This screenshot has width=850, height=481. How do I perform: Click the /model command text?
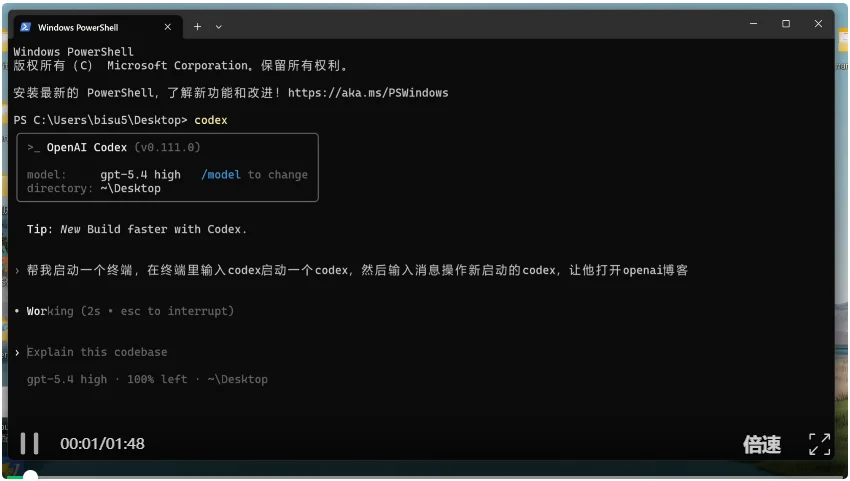pyautogui.click(x=220, y=174)
